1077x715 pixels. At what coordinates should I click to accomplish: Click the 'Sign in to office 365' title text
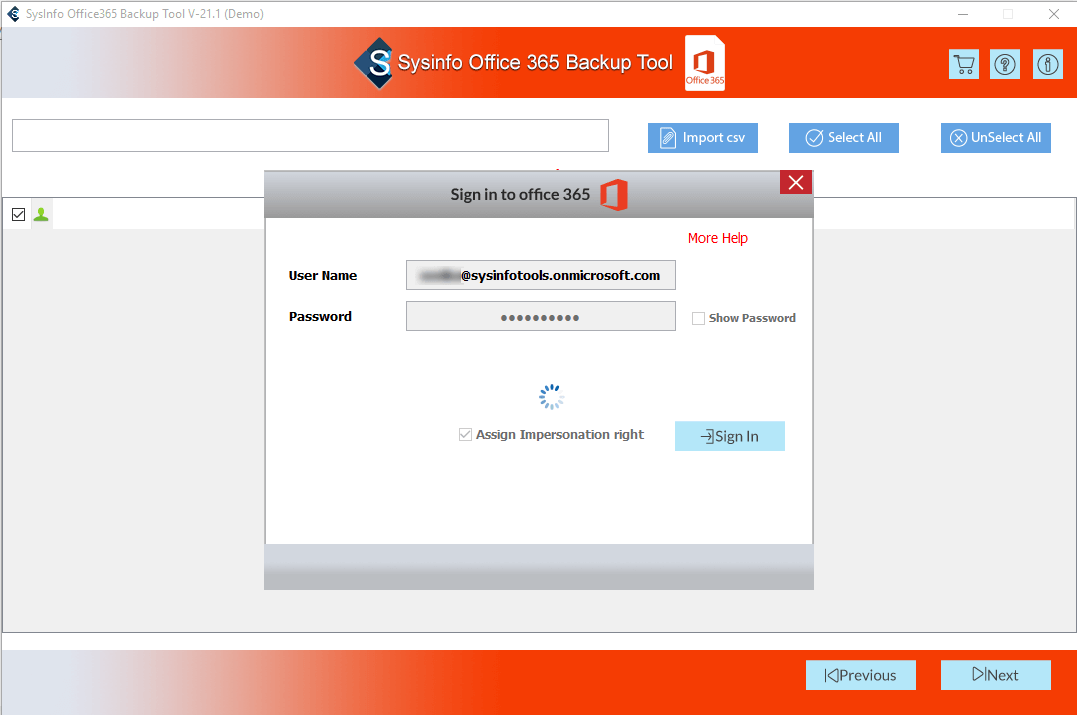(x=520, y=195)
